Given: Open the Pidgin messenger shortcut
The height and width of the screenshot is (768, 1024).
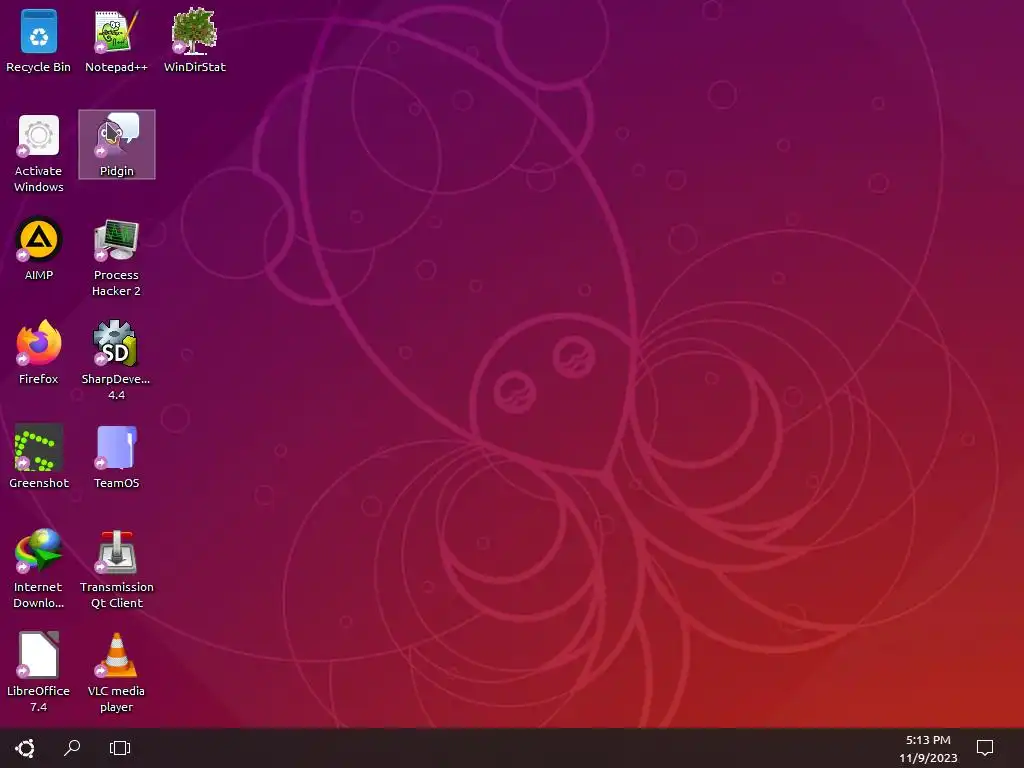Looking at the screenshot, I should [117, 144].
